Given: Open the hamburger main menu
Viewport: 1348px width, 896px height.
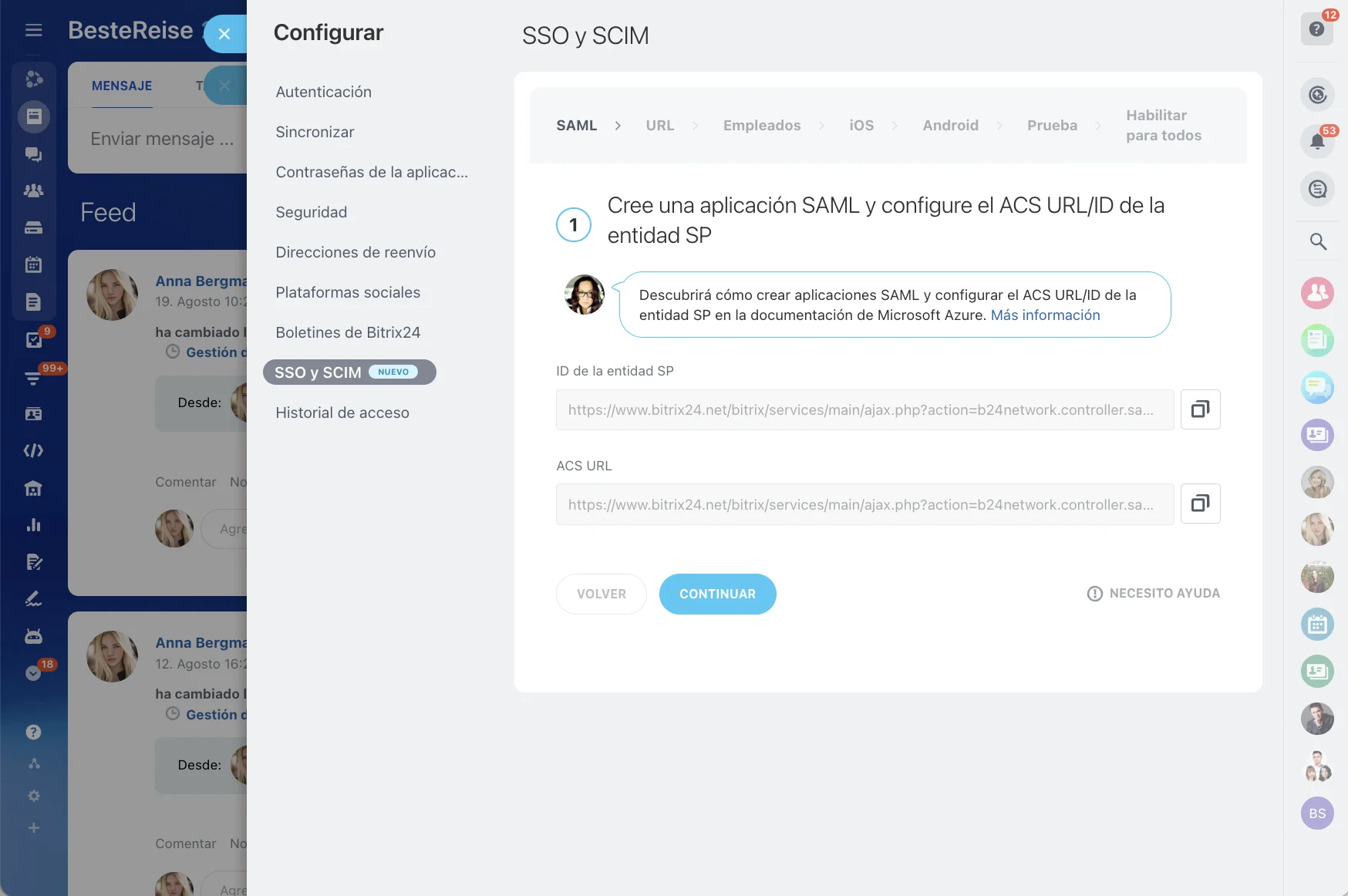Looking at the screenshot, I should (33, 30).
